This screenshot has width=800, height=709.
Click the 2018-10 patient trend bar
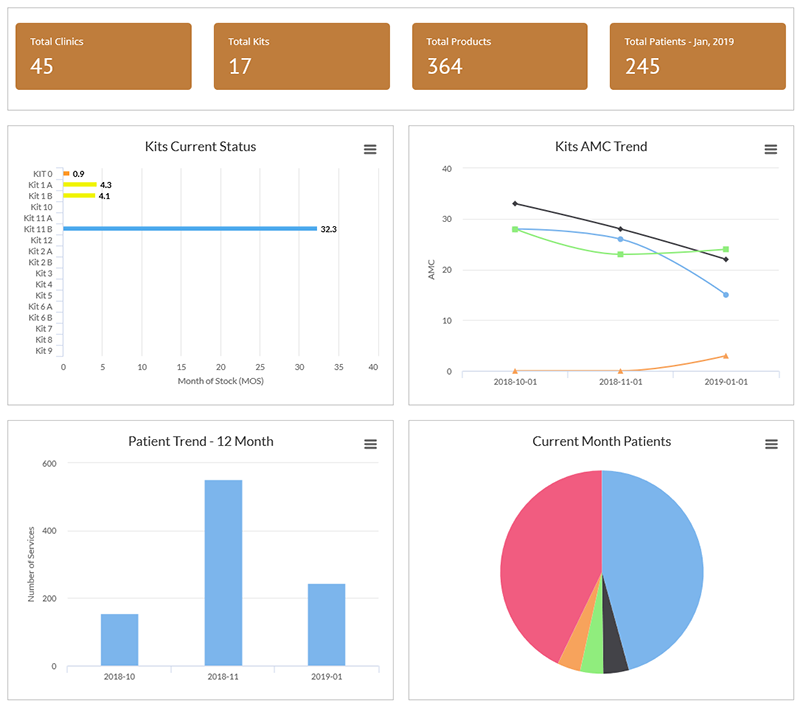(119, 639)
